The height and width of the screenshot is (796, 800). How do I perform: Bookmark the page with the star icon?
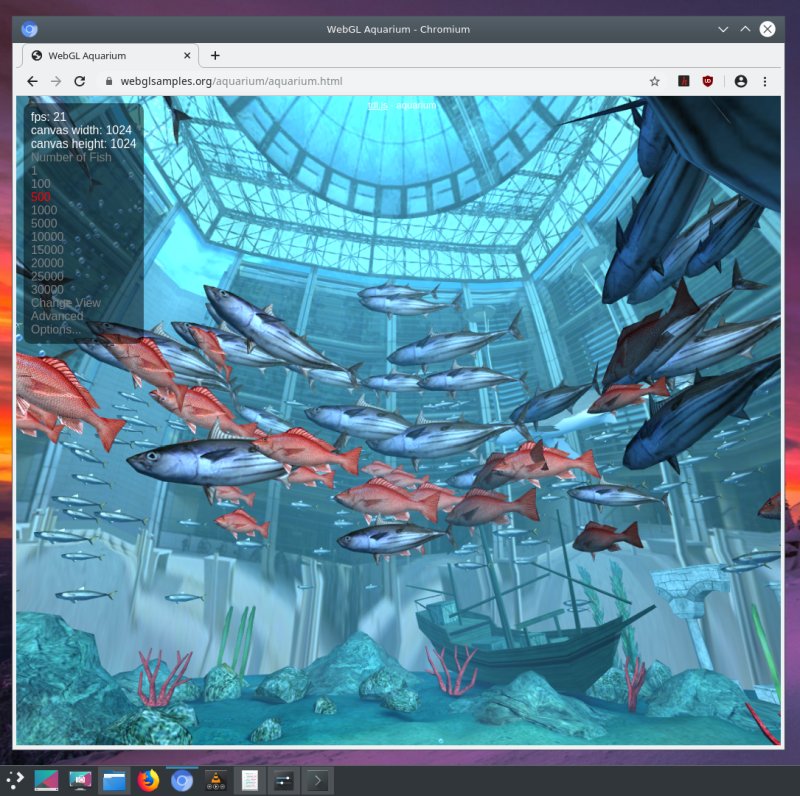pyautogui.click(x=655, y=81)
